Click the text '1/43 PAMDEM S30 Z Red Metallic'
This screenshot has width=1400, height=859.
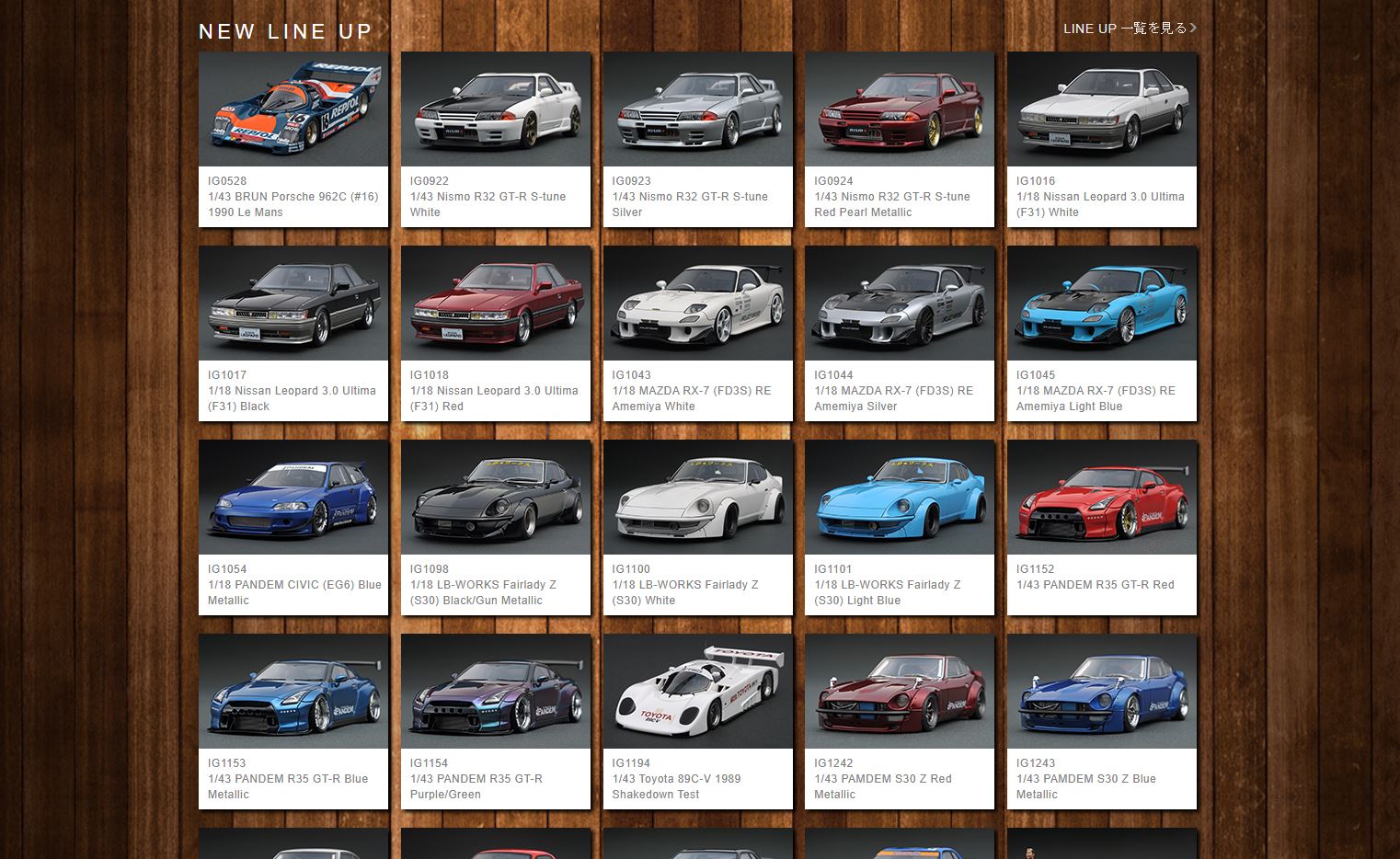[883, 786]
